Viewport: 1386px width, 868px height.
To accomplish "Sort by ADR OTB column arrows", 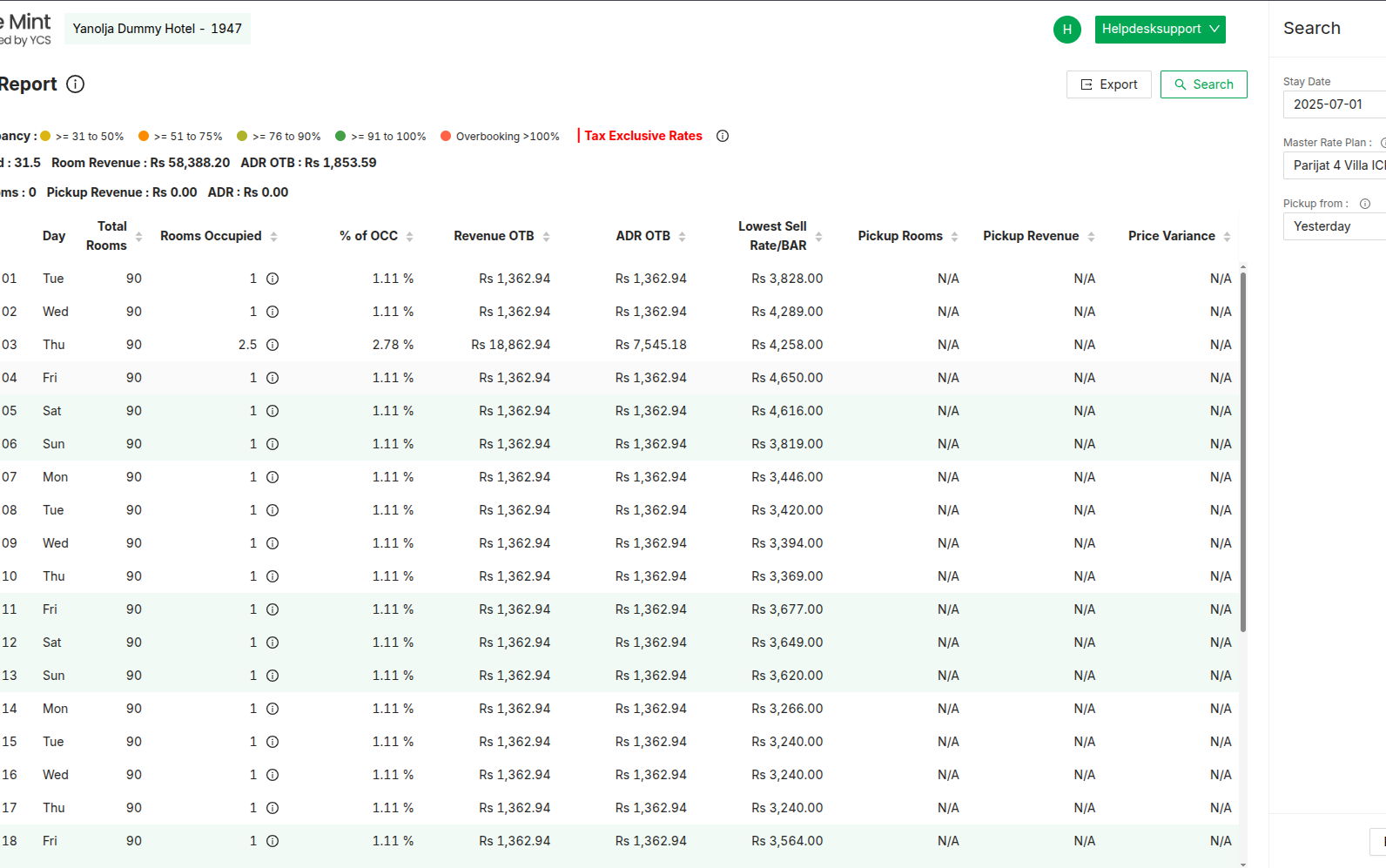I will (x=682, y=237).
